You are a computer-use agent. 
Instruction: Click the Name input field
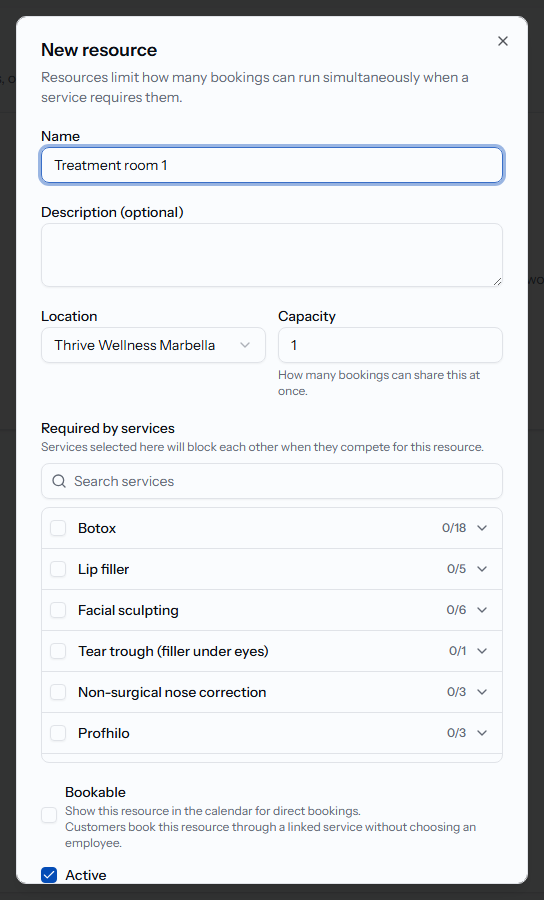click(272, 165)
